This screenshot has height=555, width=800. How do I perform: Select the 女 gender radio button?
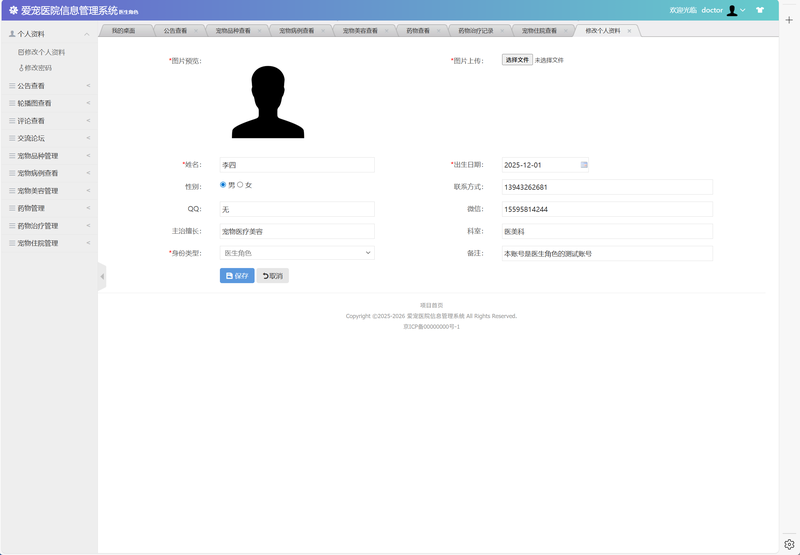(240, 185)
